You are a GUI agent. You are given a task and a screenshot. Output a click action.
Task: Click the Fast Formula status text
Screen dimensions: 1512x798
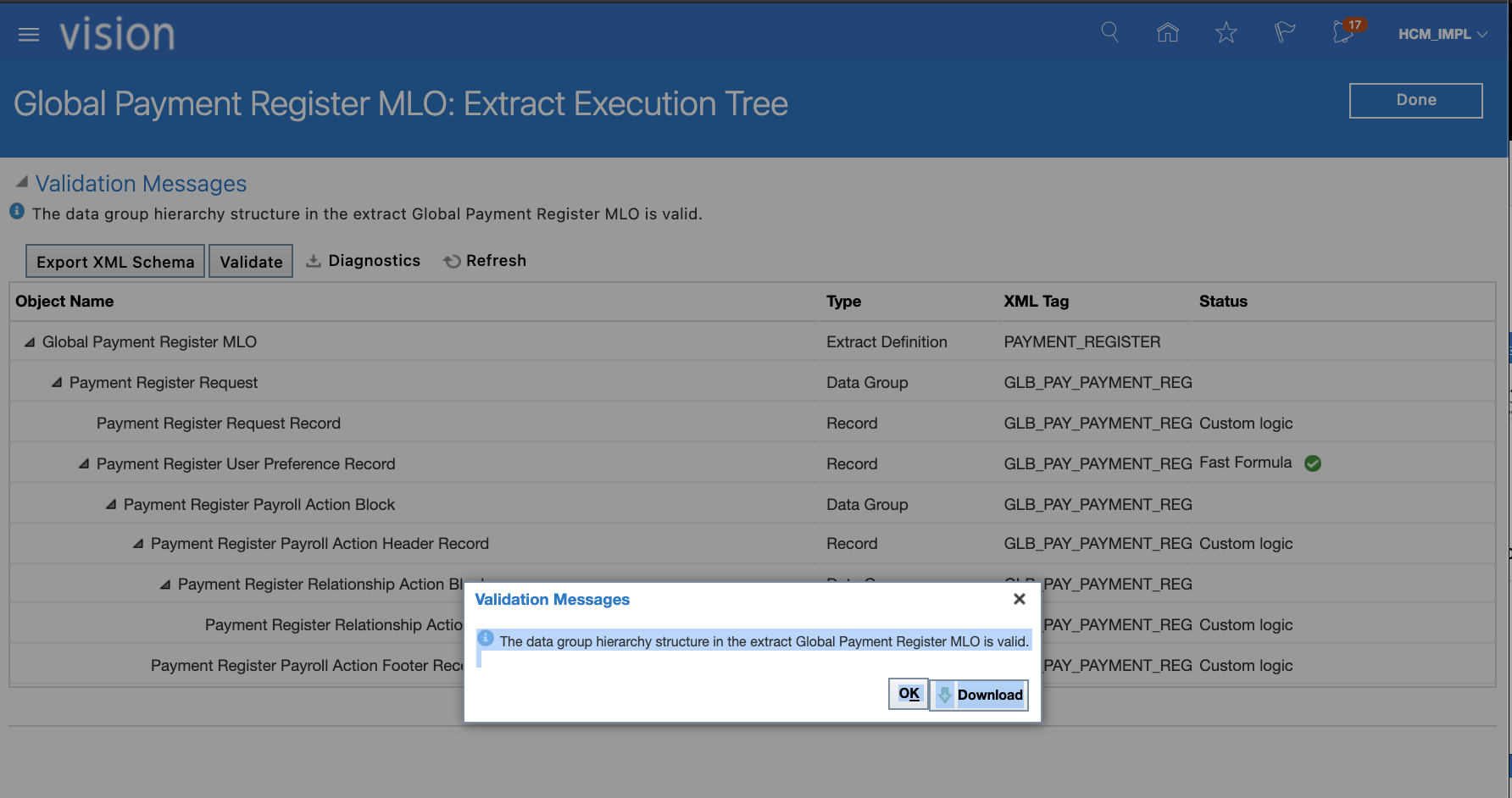point(1246,463)
